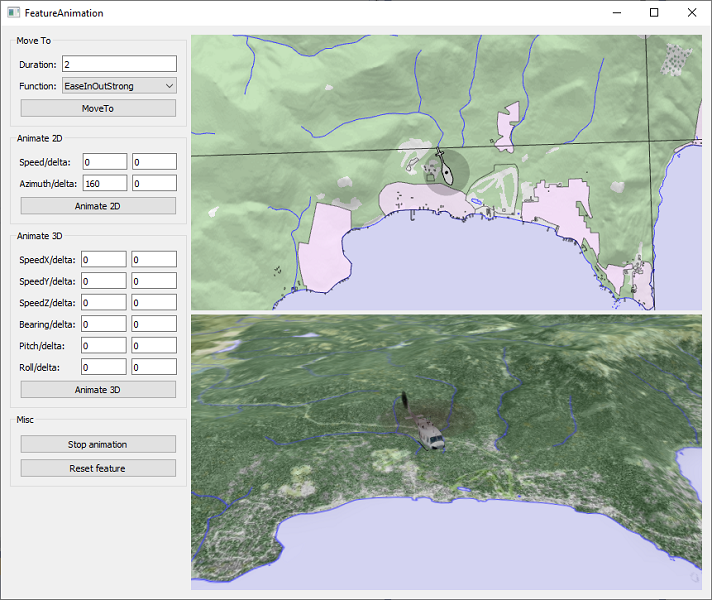Click the FeatureAnimation app icon in title bar
712x600 pixels.
pyautogui.click(x=13, y=13)
